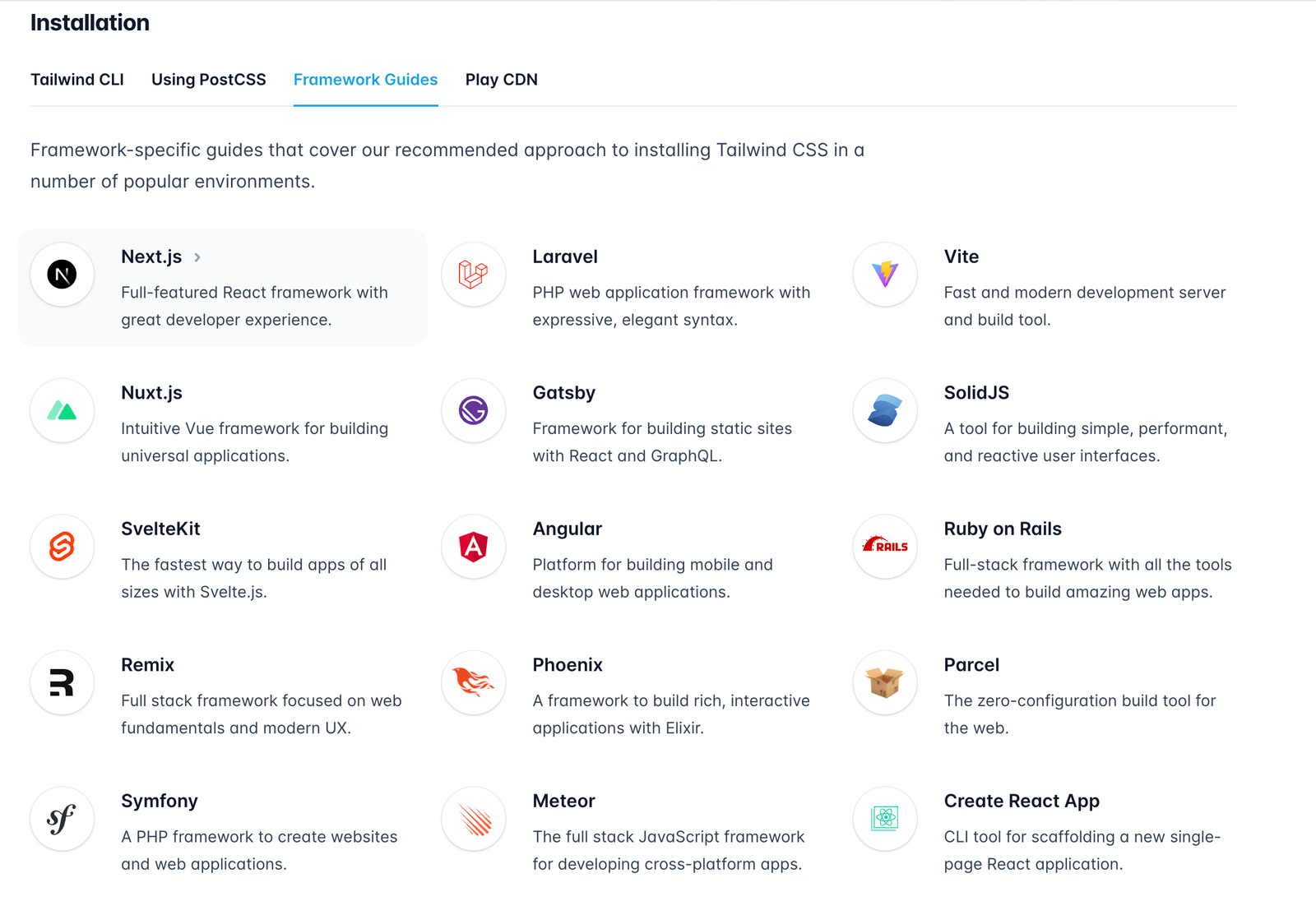Expand the chevron next to Next.js
Image resolution: width=1316 pixels, height=901 pixels.
[197, 257]
